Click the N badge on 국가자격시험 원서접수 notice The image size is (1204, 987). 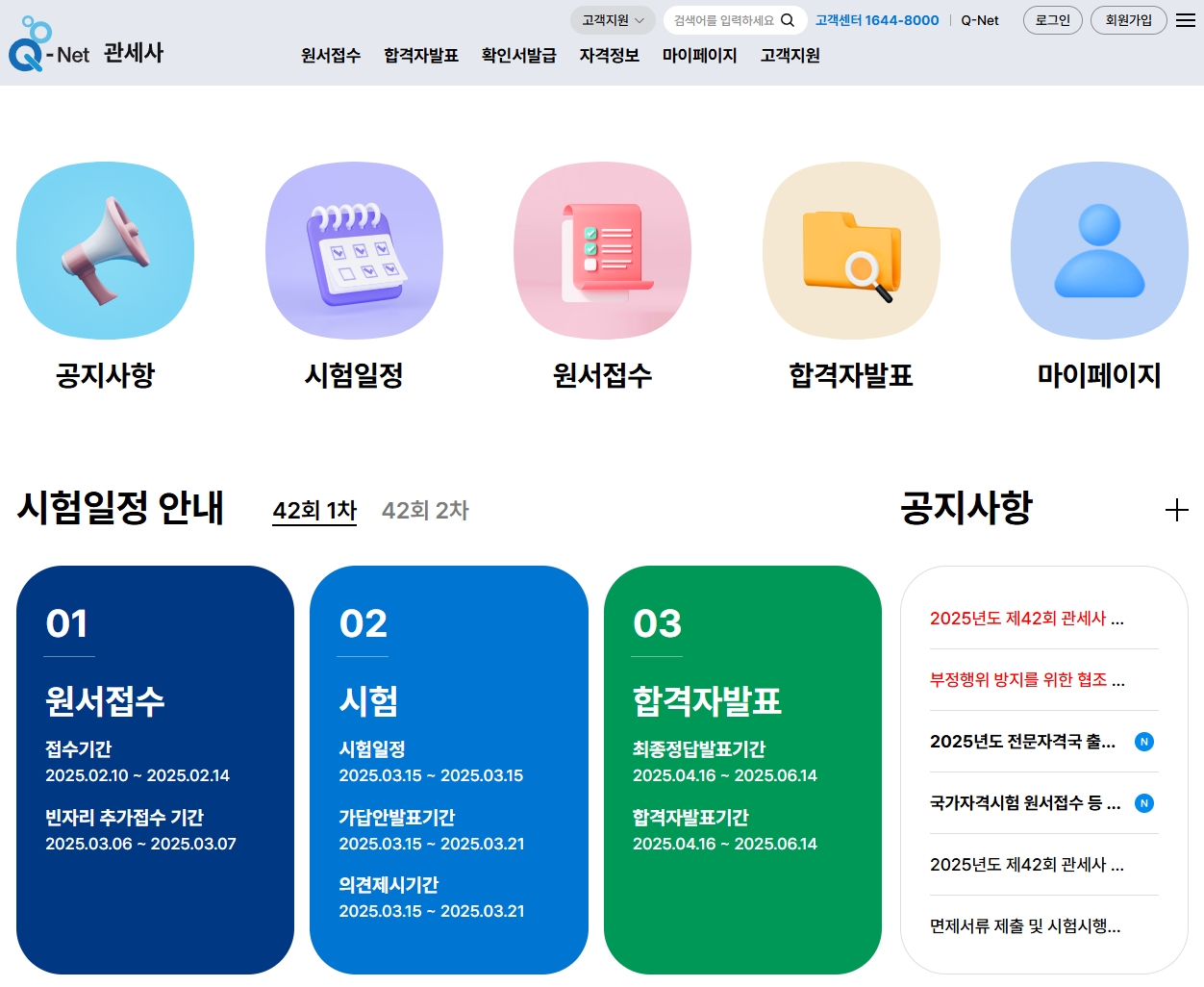pyautogui.click(x=1143, y=803)
